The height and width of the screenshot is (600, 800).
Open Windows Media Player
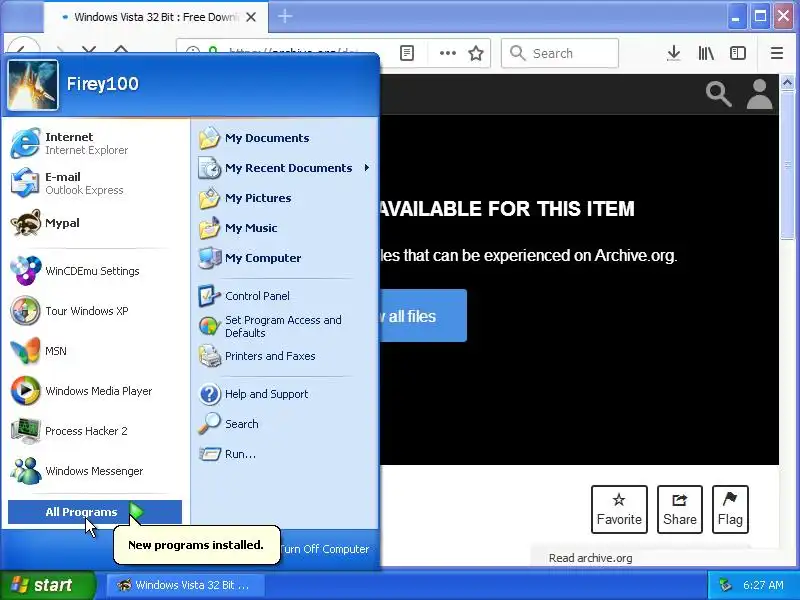pos(96,391)
